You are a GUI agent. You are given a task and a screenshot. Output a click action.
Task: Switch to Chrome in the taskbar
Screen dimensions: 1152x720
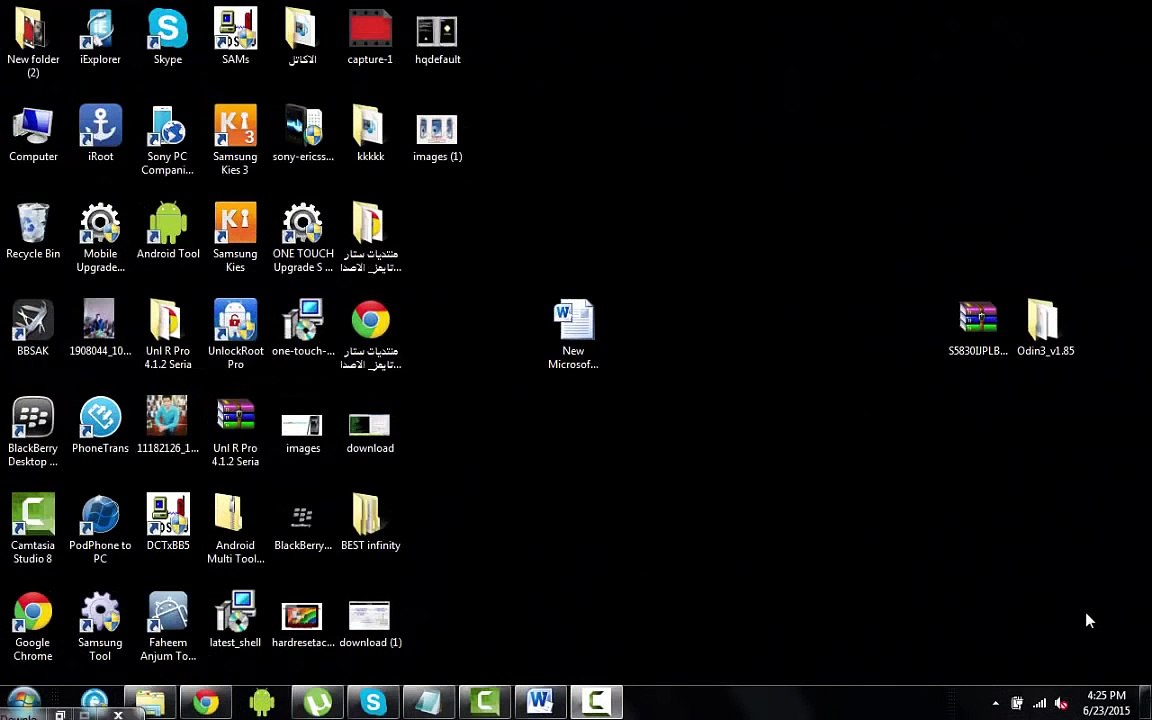click(206, 702)
